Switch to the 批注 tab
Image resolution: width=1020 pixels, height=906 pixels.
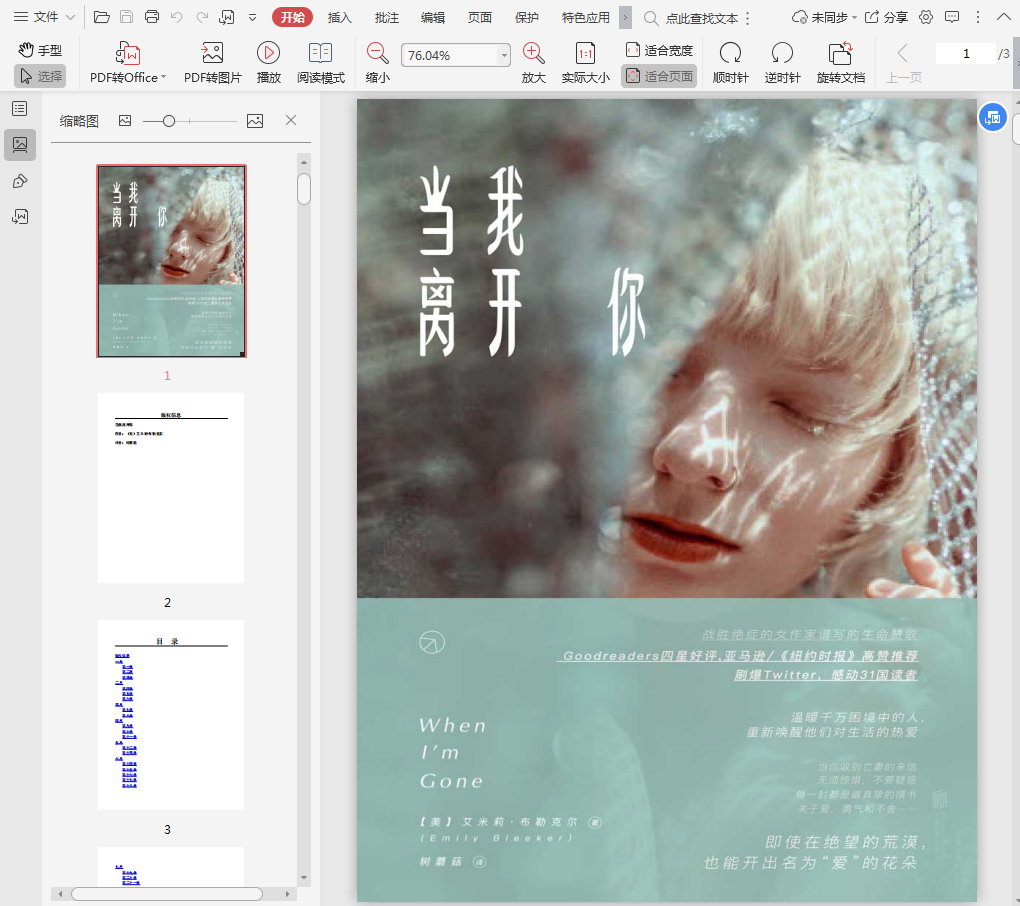point(386,18)
